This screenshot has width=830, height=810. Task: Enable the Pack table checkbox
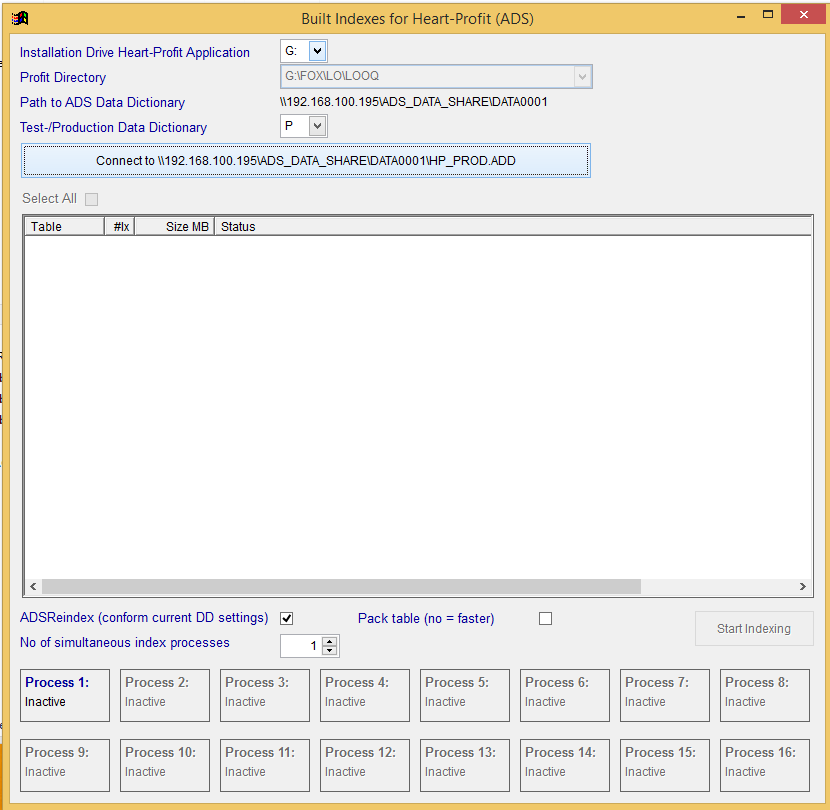[545, 618]
